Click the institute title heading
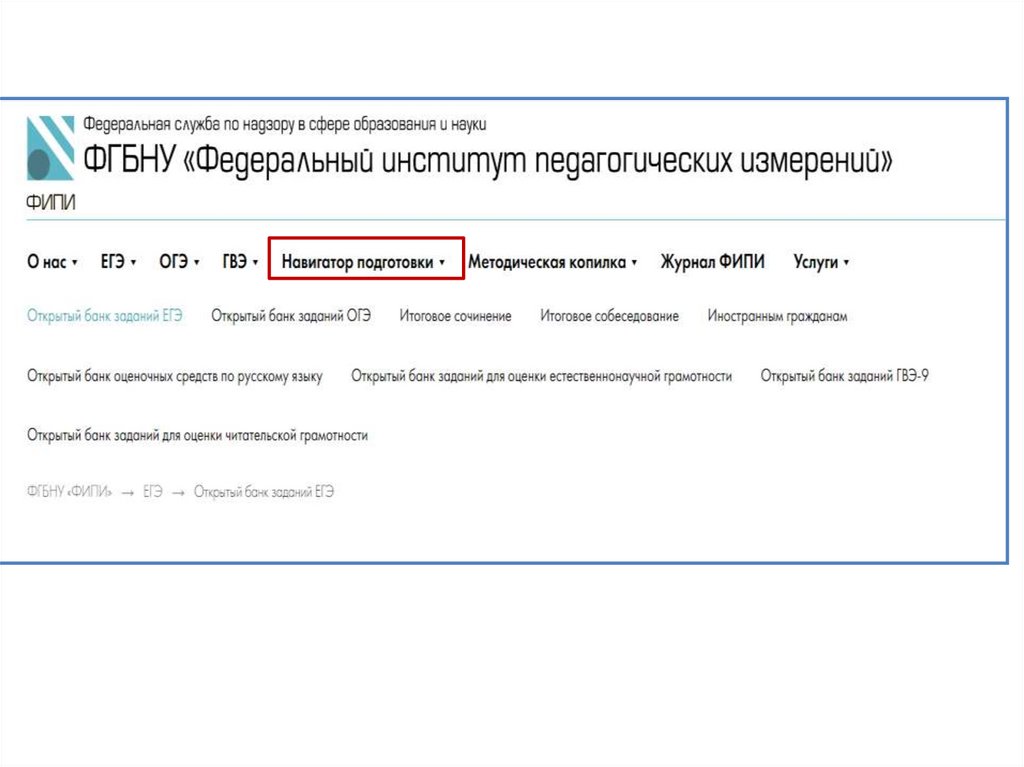1024x767 pixels. [488, 161]
